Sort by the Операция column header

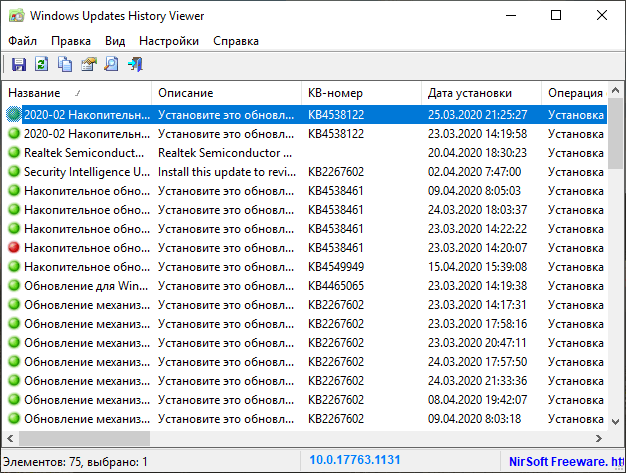click(575, 93)
